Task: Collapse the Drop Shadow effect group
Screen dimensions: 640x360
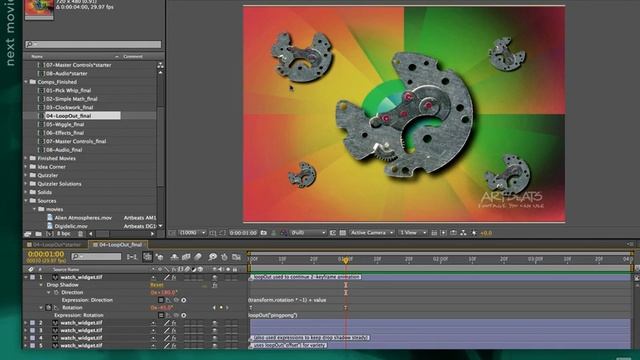Action: click(41, 285)
